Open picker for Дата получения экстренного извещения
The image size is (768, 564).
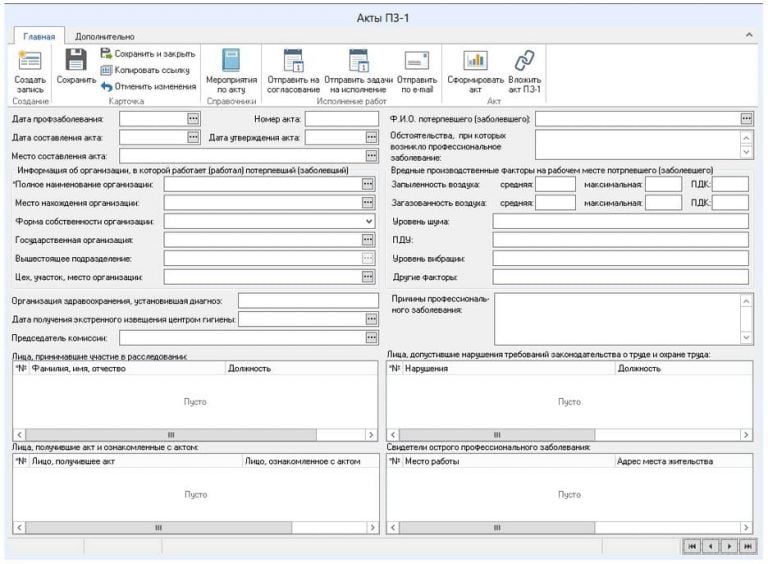click(x=372, y=319)
